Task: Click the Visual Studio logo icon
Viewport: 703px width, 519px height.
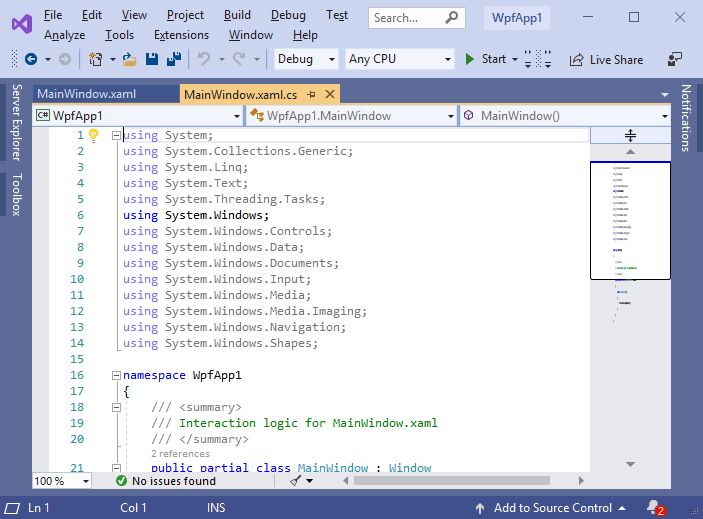Action: tap(22, 24)
